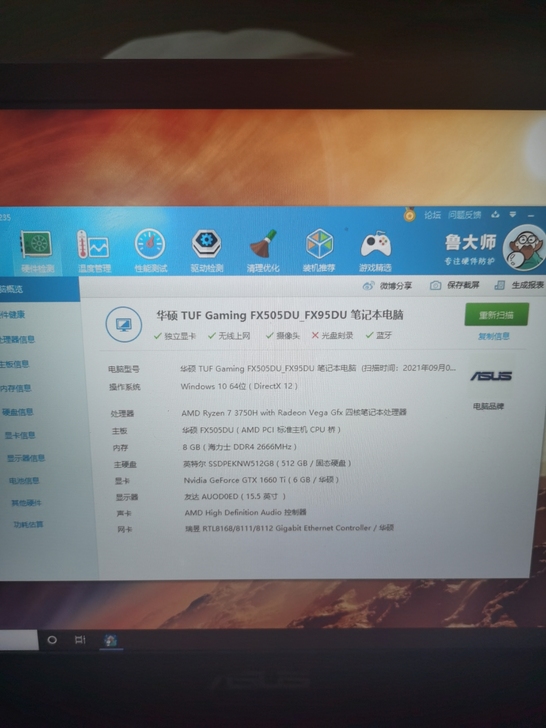546x728 pixels.
Task: Click the 显卡 row label
Action: (x=123, y=481)
